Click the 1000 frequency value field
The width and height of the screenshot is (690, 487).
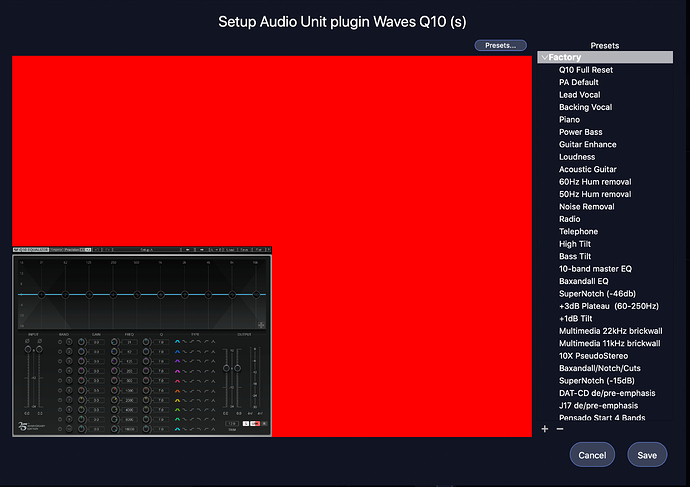[129, 391]
